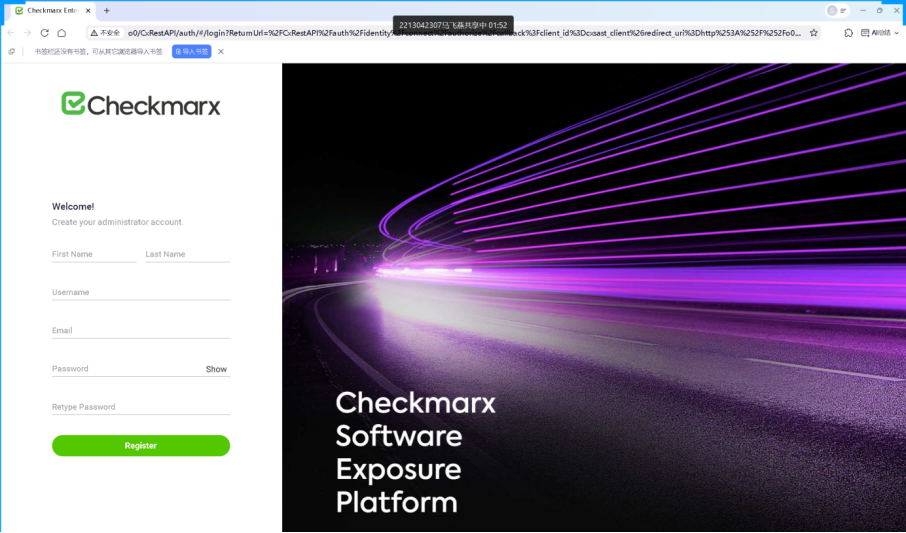Click the screen sharing timer overlay
The height and width of the screenshot is (533, 906).
pos(453,25)
